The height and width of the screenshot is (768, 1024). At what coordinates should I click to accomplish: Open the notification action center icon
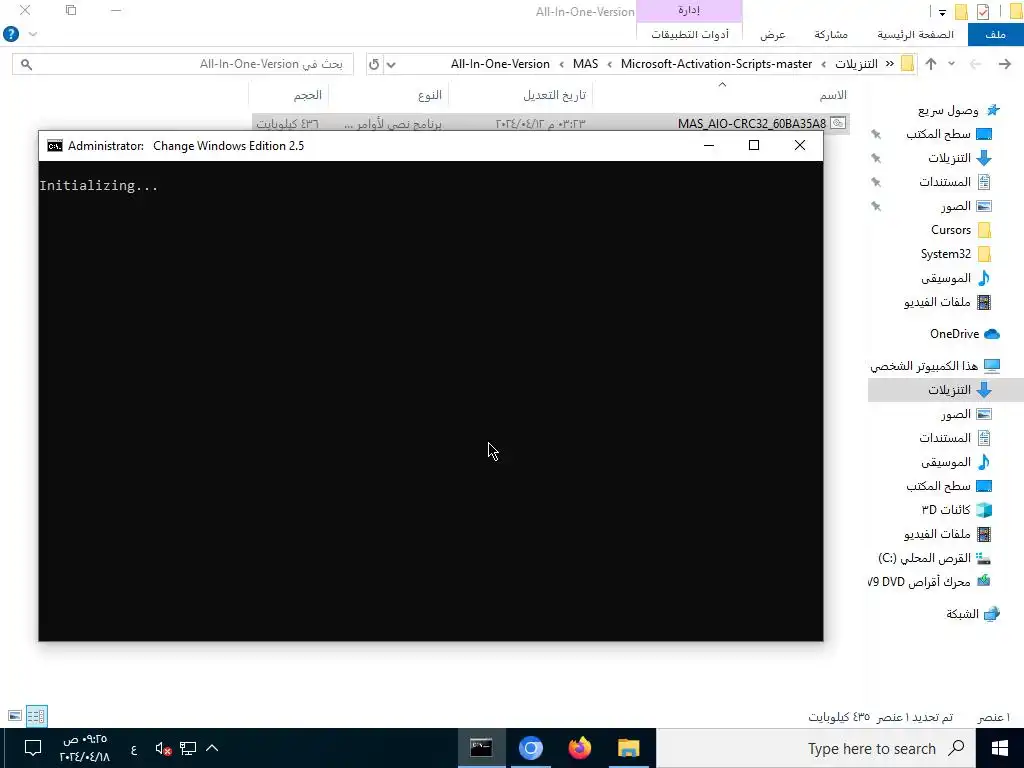tap(32, 748)
